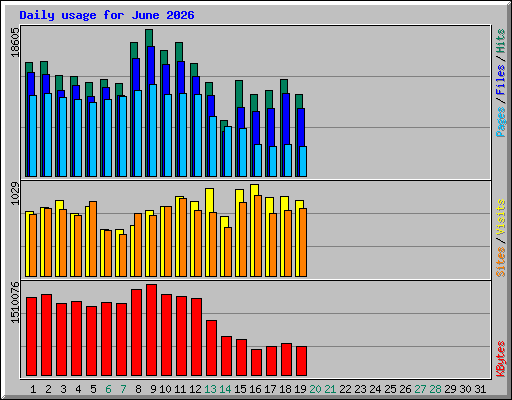Click the cyan pages bar for day 19
Screen dimensions: 512x400
coord(303,161)
